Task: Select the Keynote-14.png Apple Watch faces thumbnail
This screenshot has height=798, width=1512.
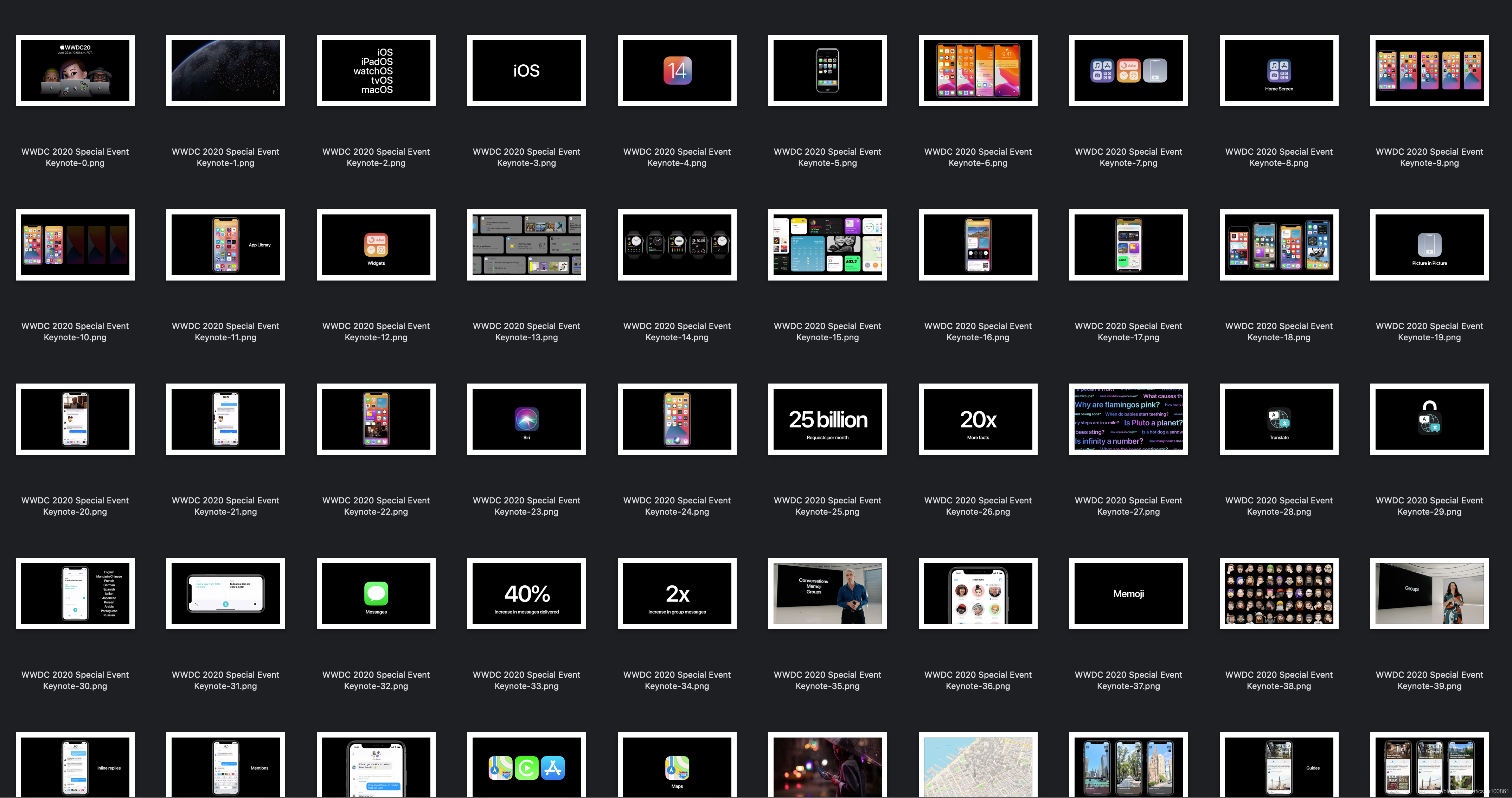Action: [x=677, y=245]
